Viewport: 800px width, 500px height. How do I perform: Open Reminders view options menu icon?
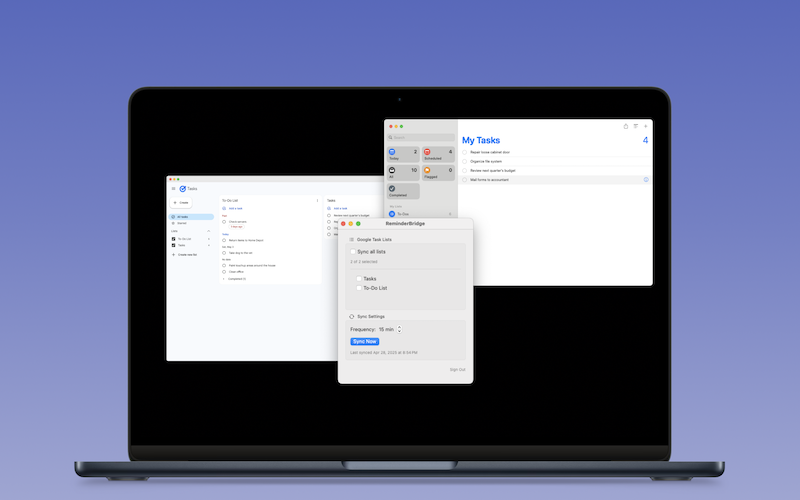[636, 126]
